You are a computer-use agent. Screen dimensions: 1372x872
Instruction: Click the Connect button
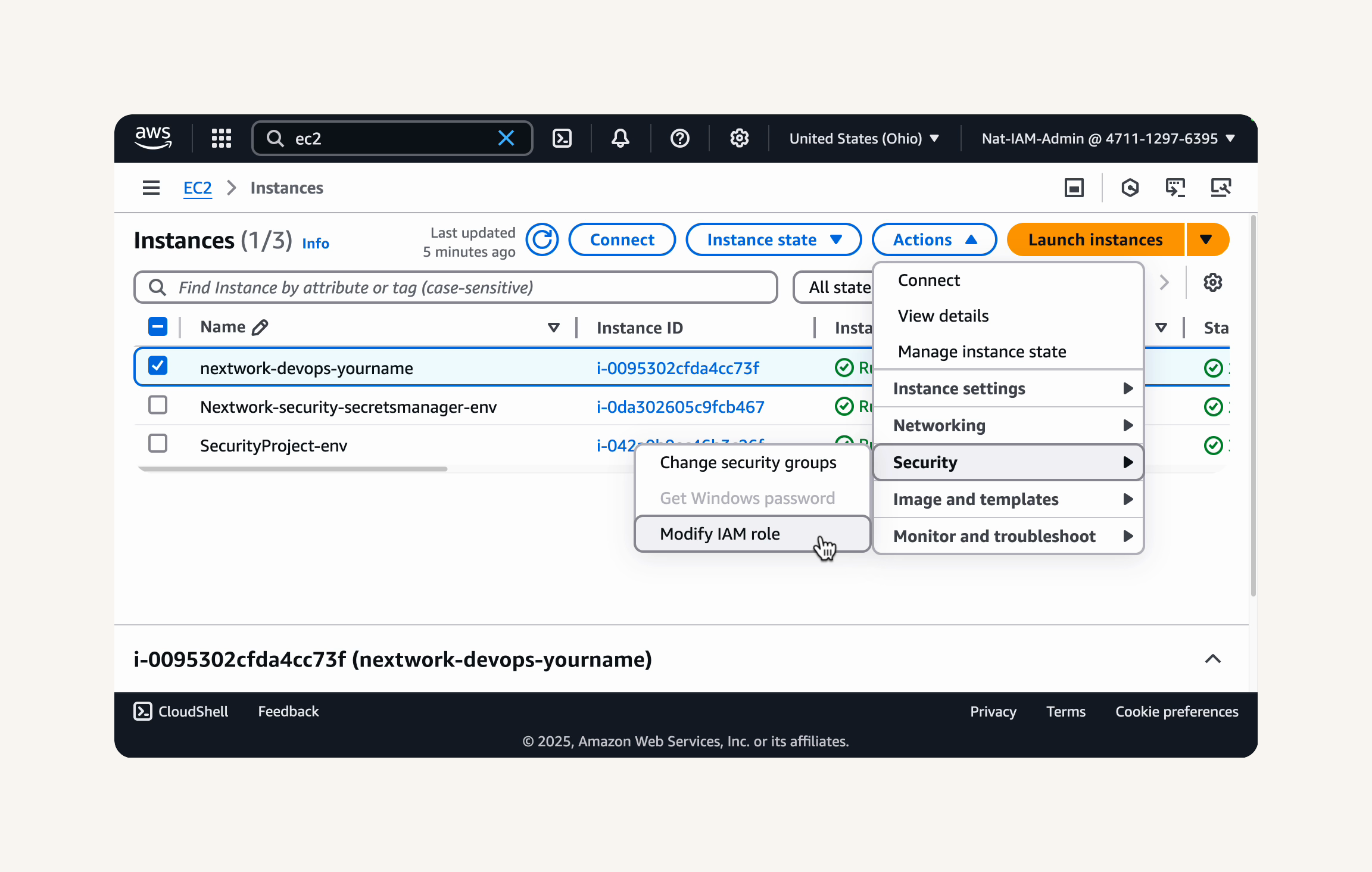click(x=622, y=239)
